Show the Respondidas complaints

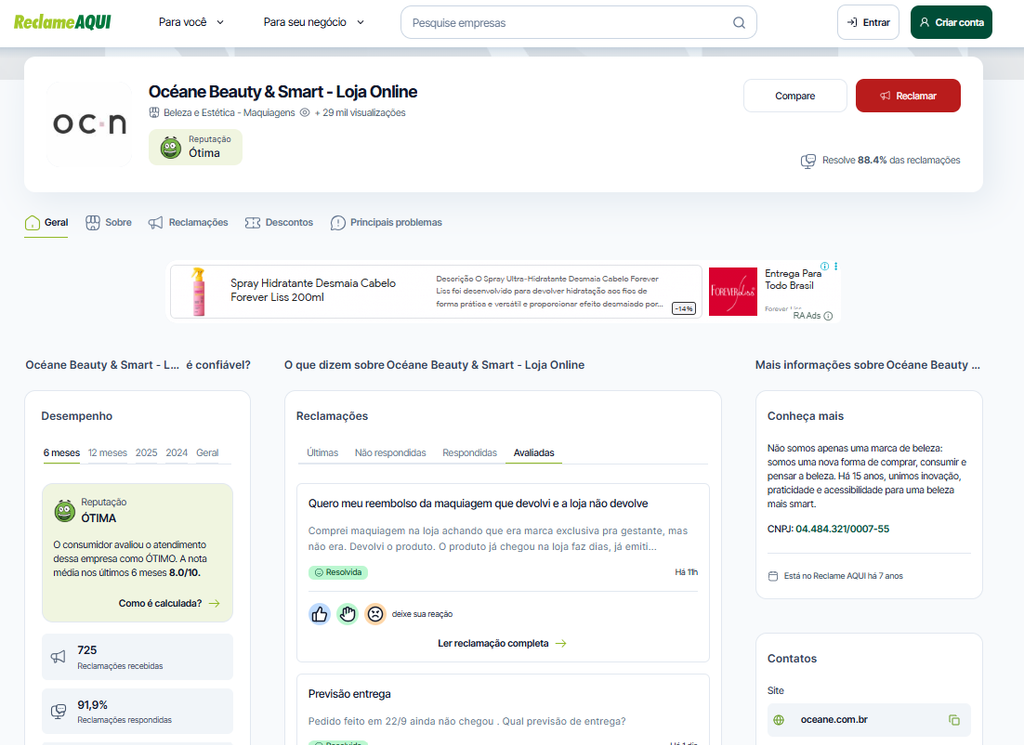click(x=470, y=452)
